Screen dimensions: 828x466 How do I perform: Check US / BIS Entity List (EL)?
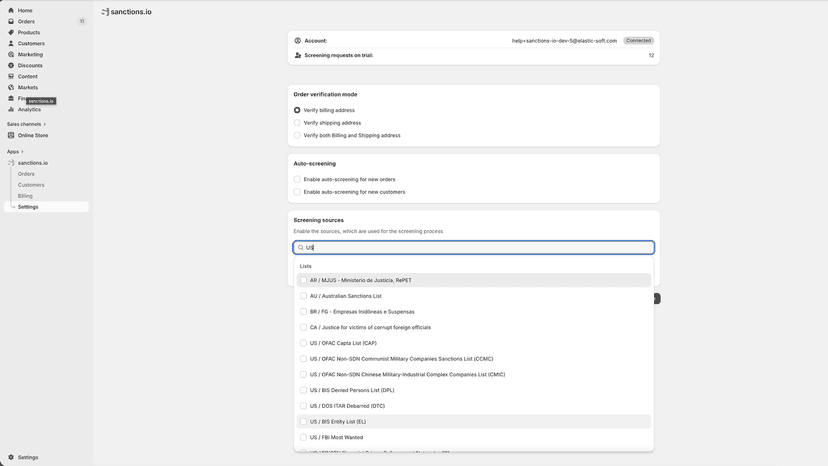(304, 422)
